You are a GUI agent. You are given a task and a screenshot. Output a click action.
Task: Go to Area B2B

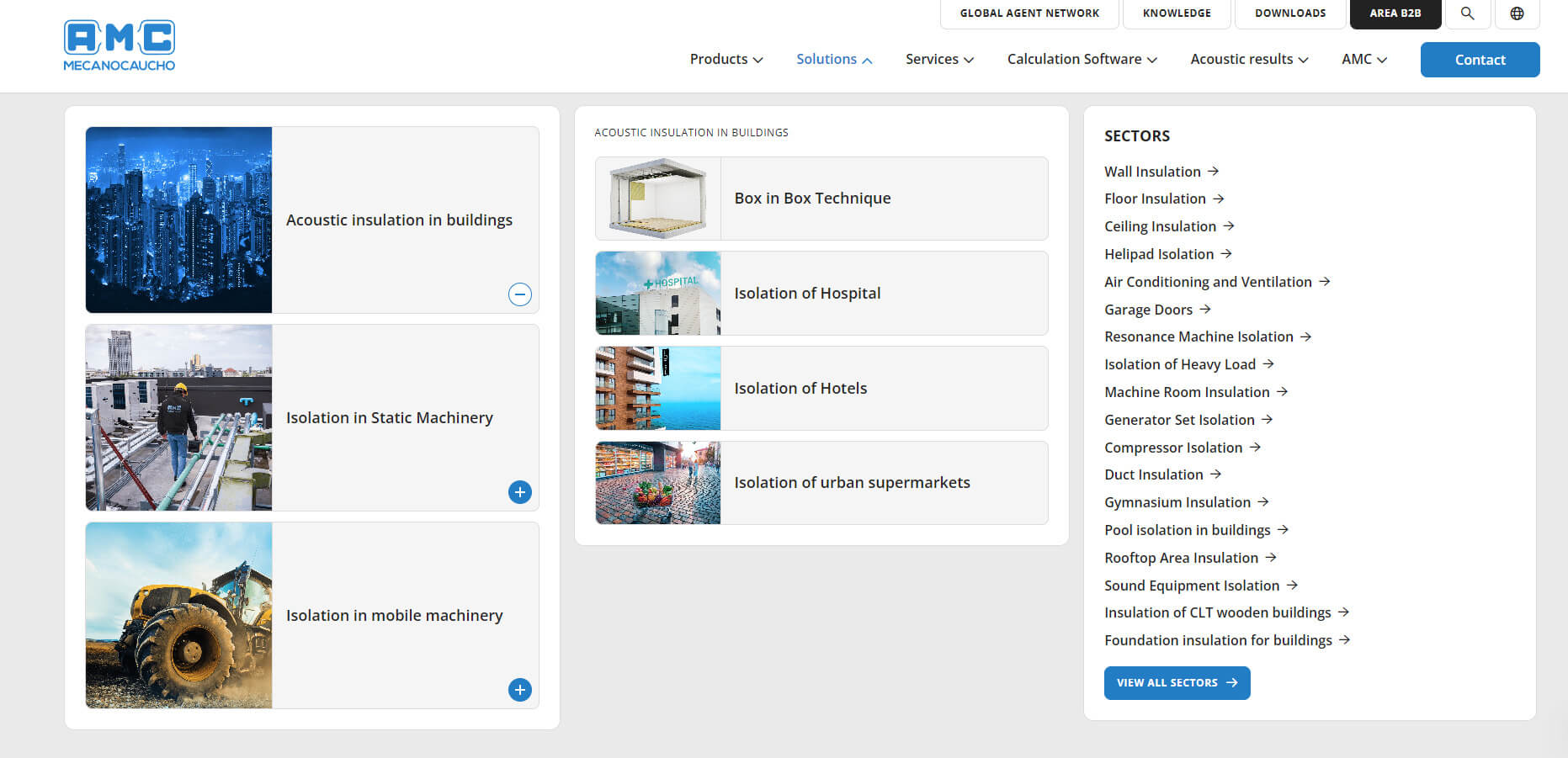(x=1395, y=13)
